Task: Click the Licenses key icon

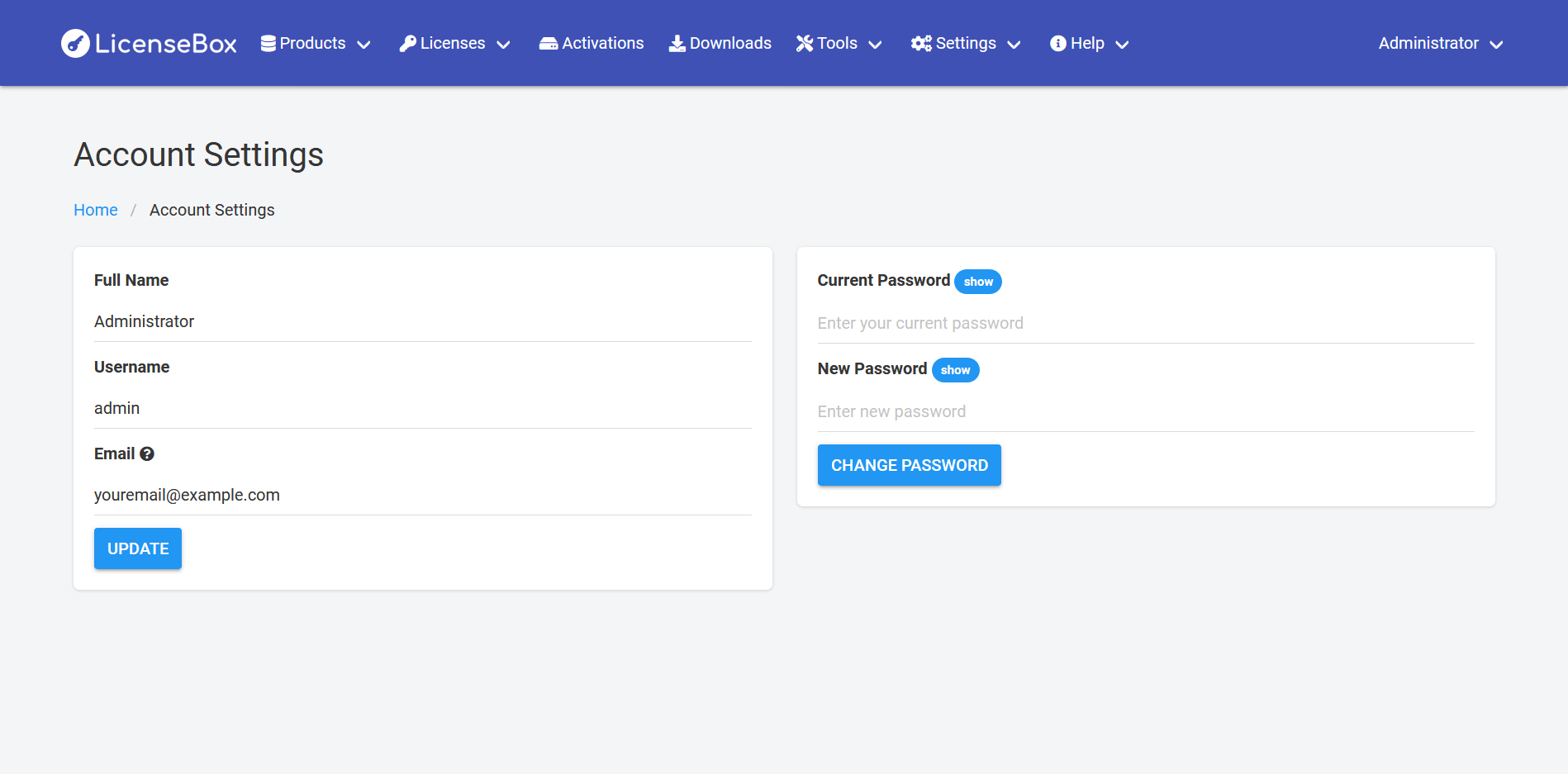Action: 407,44
